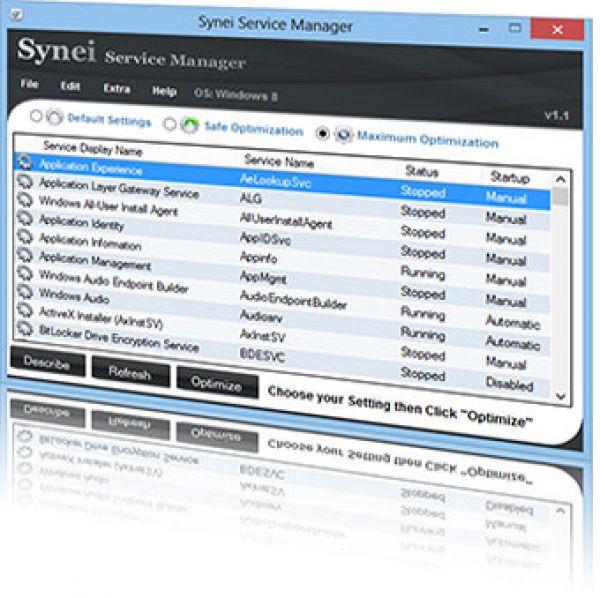The image size is (600, 598).
Task: Click the gear icon beside Windows Audio
Action: 25,292
